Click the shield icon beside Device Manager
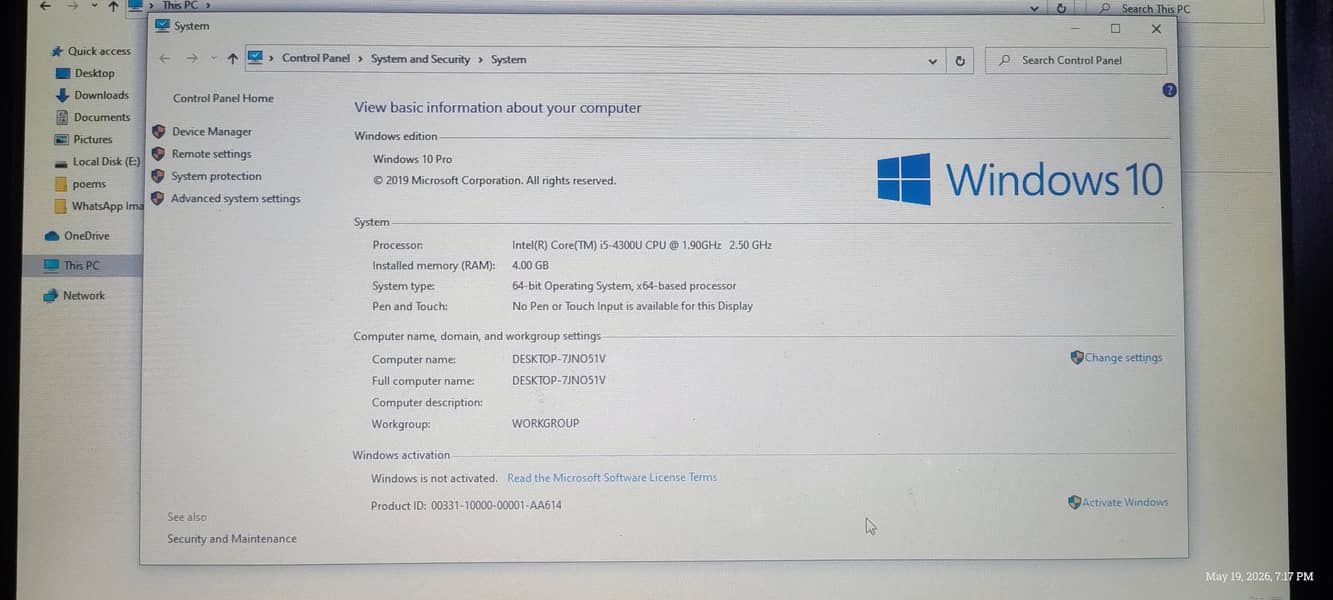The width and height of the screenshot is (1333, 600). point(158,132)
